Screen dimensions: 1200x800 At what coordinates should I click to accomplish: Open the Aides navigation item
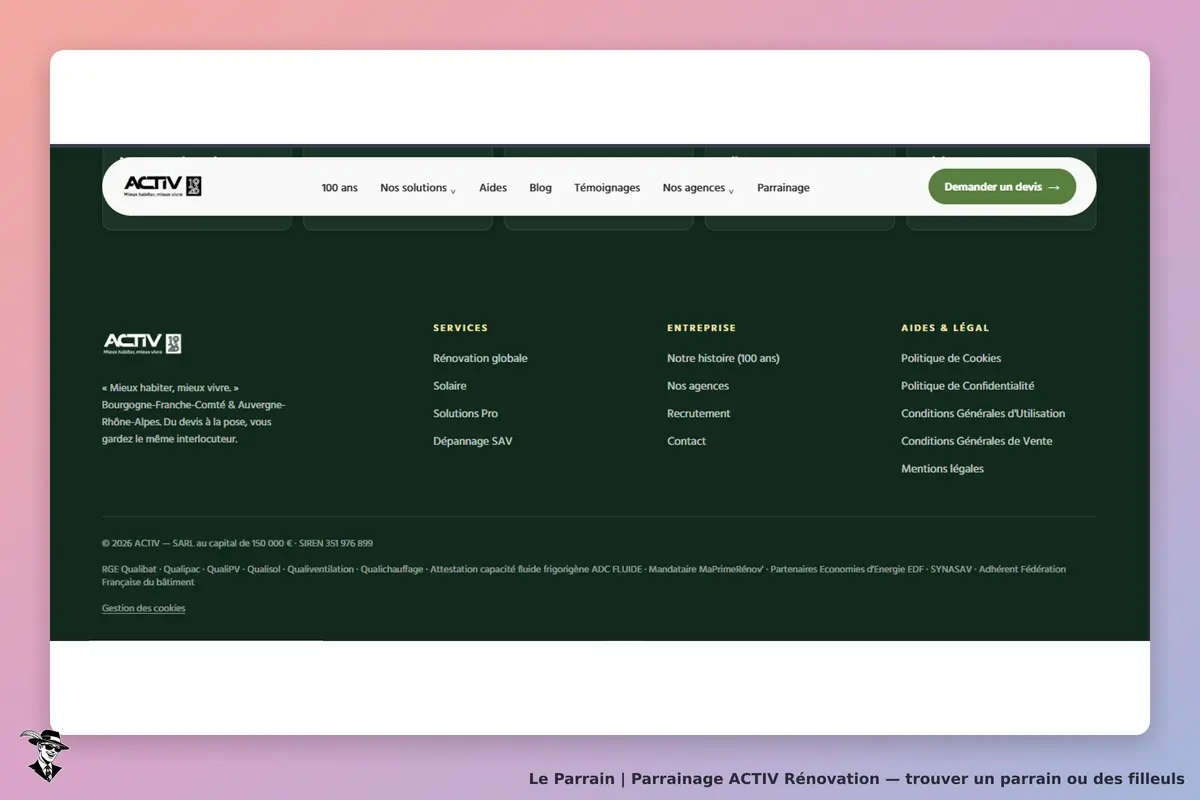[x=493, y=188]
